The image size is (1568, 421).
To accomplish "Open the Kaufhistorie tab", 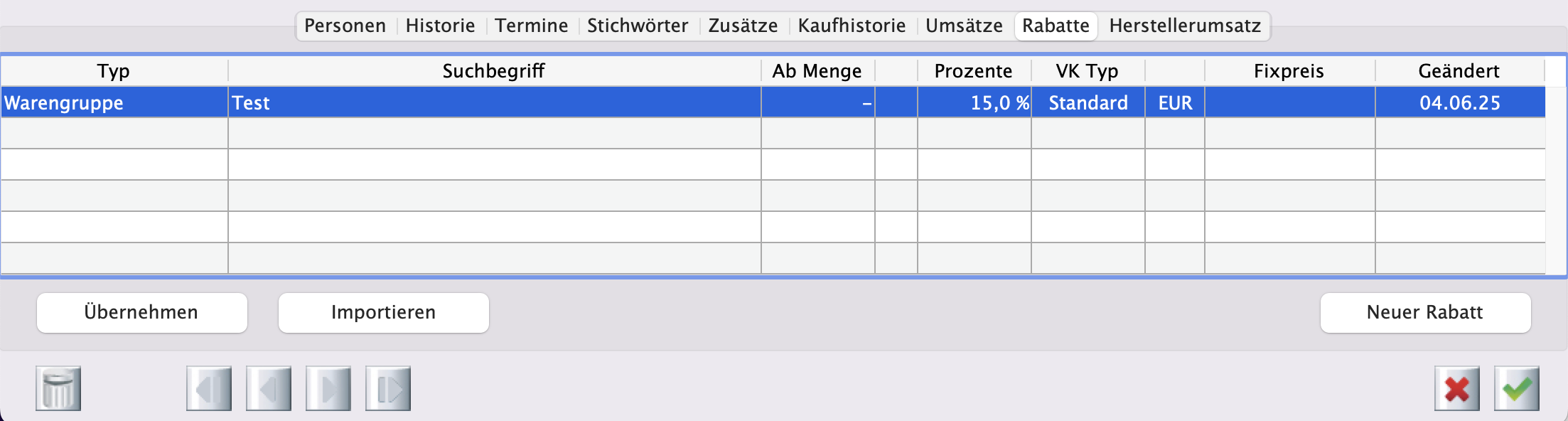I will pos(852,26).
